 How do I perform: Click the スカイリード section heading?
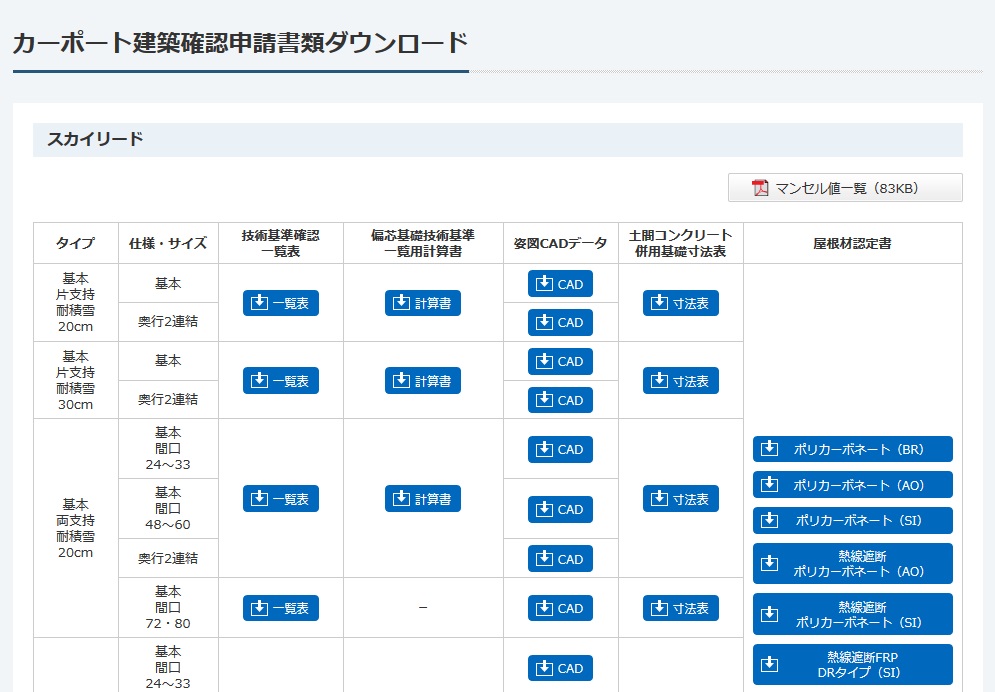[x=95, y=139]
